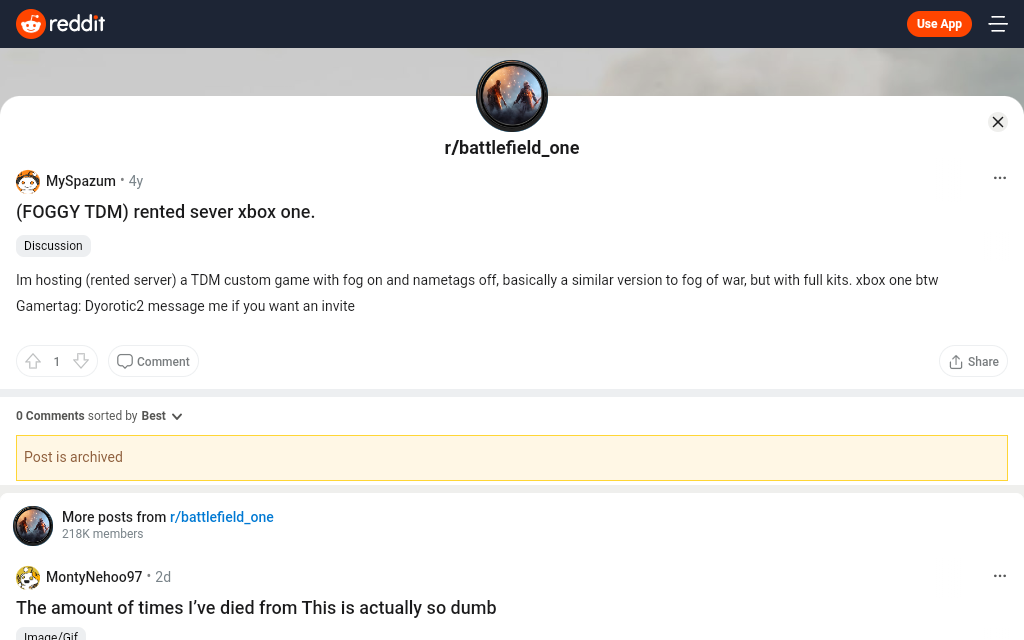The height and width of the screenshot is (640, 1024).
Task: Click the '0 Comments' count text
Action: point(50,416)
